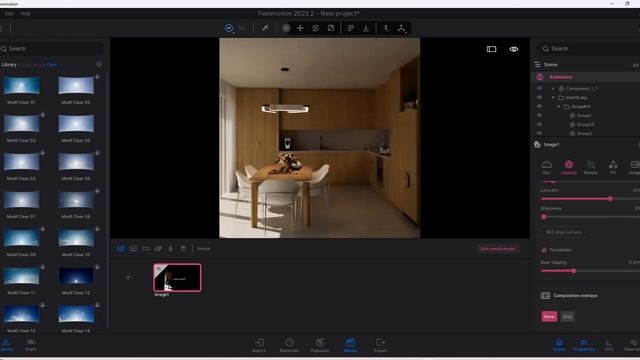Toggle visibility of first Group item under Group#11
The image size is (640, 360).
pyautogui.click(x=539, y=116)
